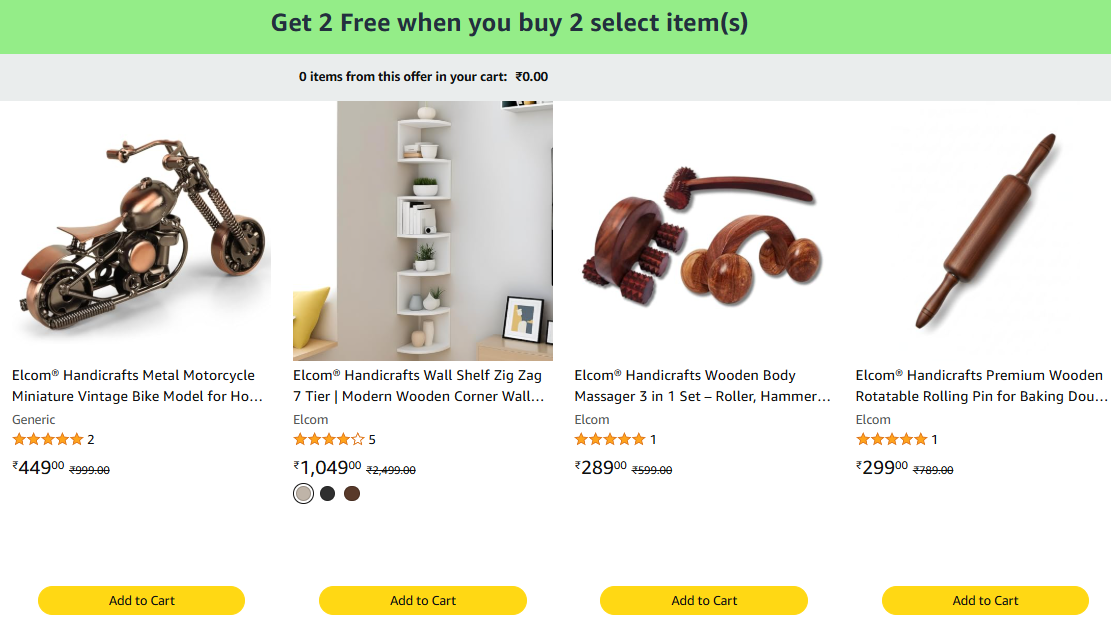Add the wall shelf to cart
Image resolution: width=1111 pixels, height=628 pixels.
point(423,601)
